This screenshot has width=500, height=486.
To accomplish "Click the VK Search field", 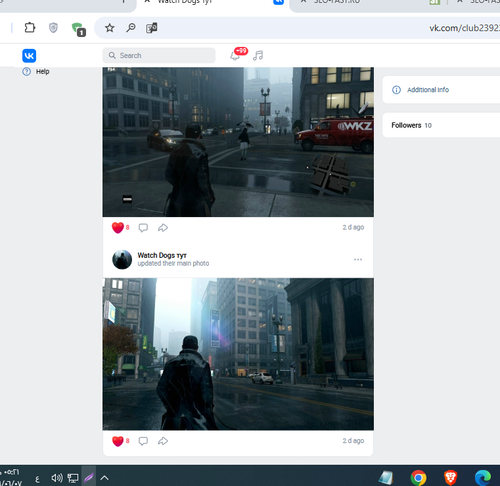I will [159, 55].
